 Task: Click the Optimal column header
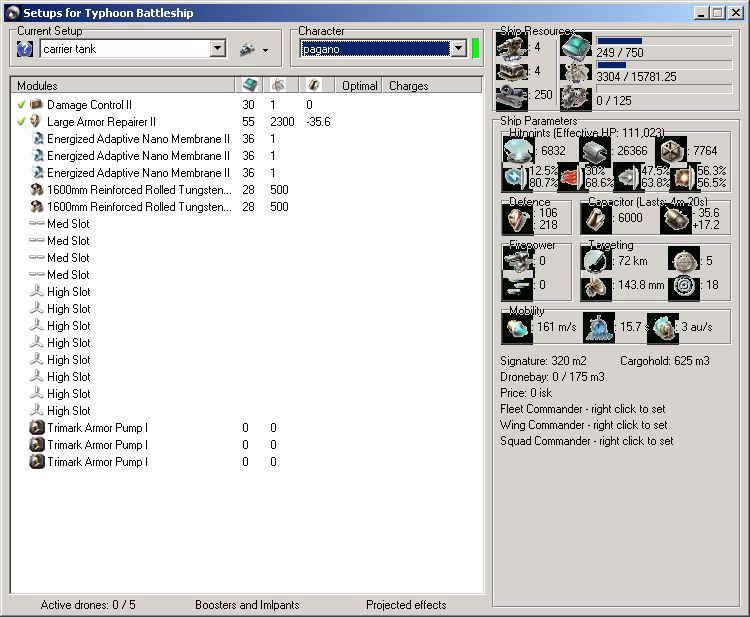(359, 86)
